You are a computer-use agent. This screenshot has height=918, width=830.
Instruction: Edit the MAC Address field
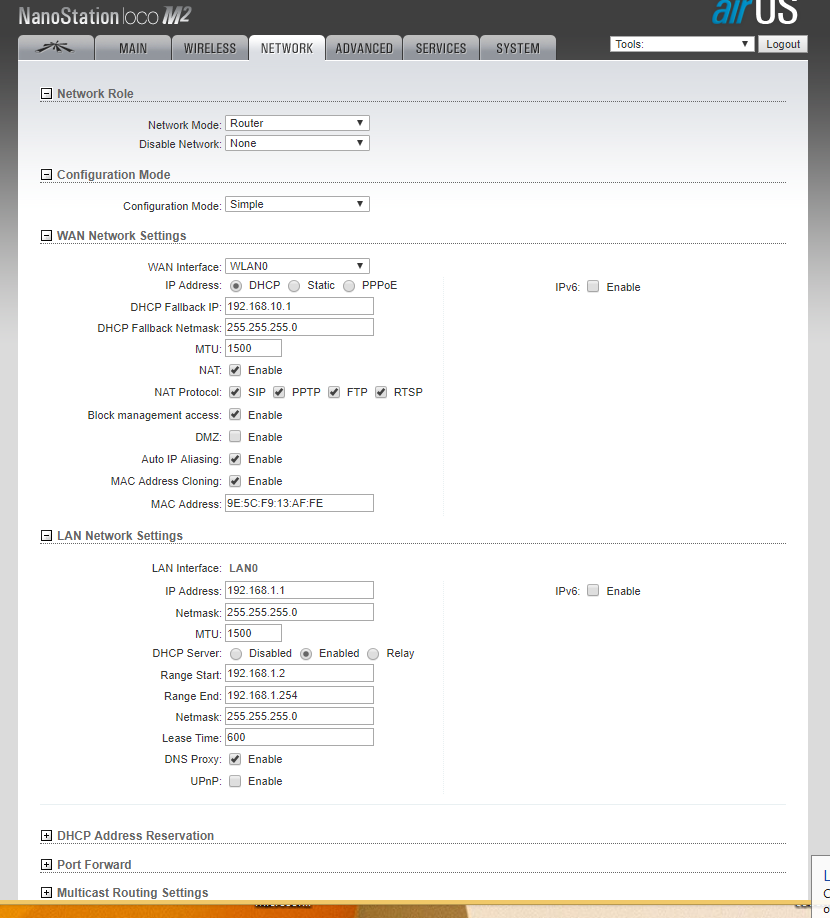299,503
